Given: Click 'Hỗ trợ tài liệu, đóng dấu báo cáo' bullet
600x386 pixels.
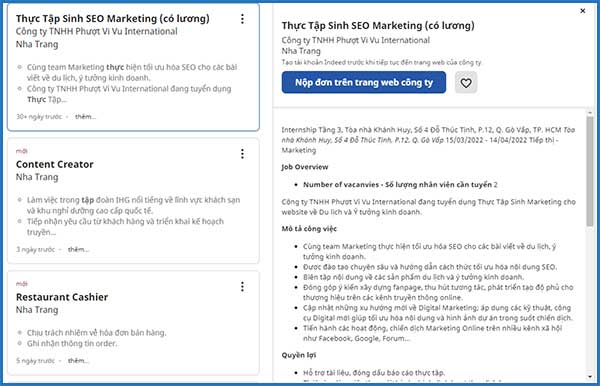Looking at the screenshot, I should click(374, 373).
